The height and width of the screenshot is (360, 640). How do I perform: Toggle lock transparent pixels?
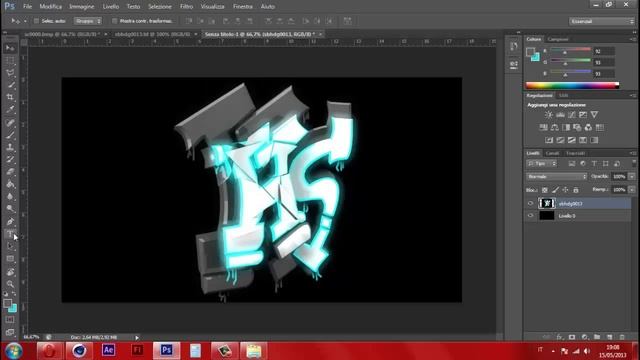tap(544, 190)
